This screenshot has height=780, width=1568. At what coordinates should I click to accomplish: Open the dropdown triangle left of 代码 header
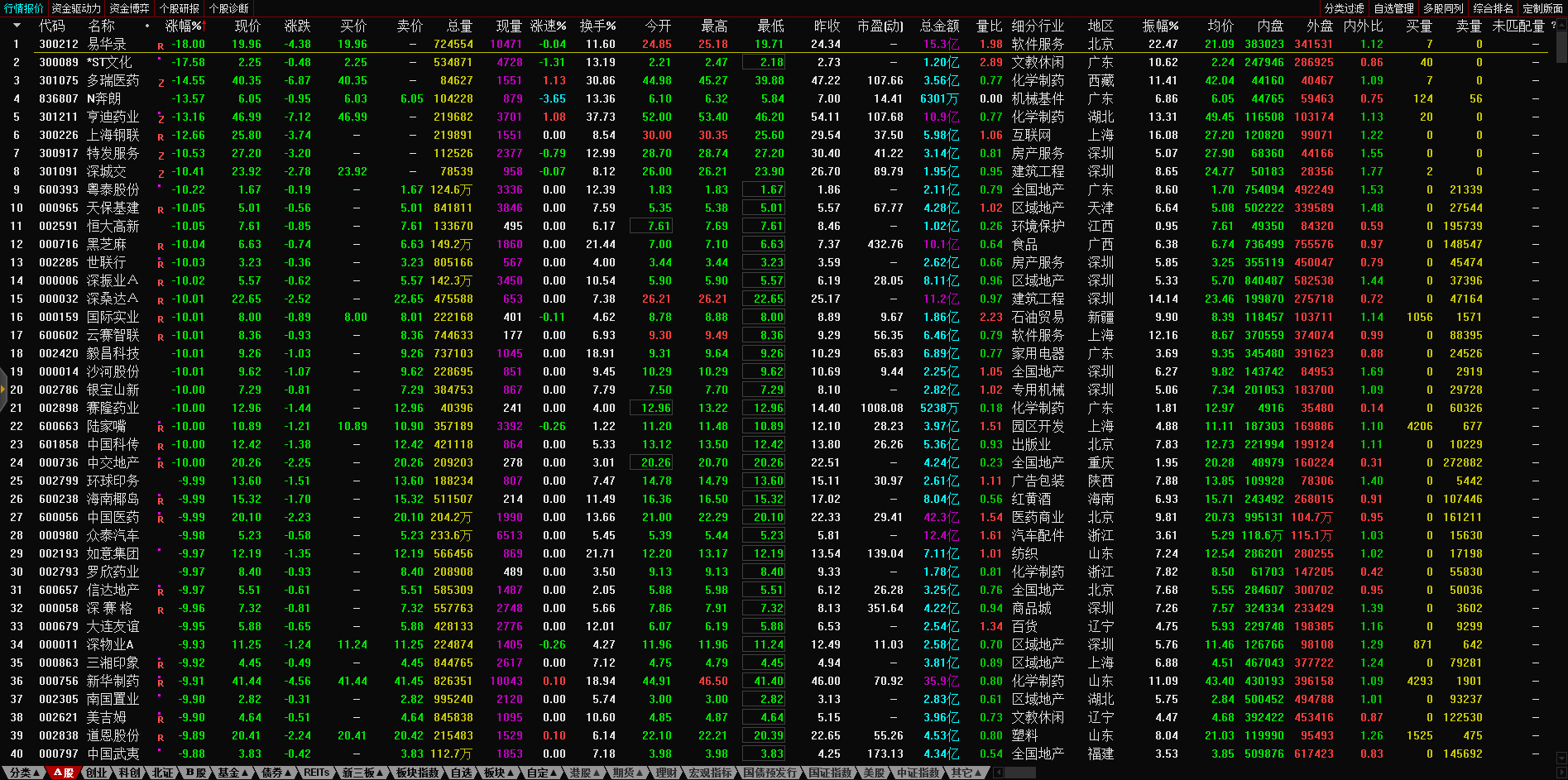pyautogui.click(x=17, y=26)
